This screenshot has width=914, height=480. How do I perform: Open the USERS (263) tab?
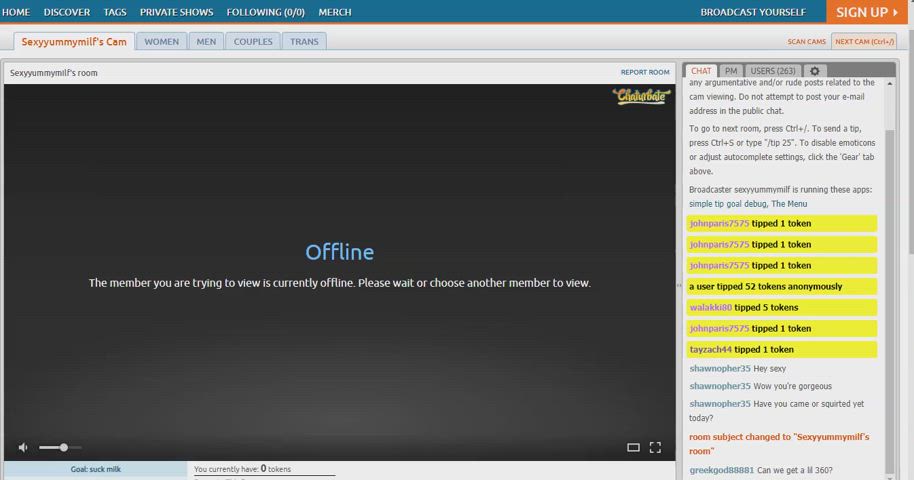(773, 71)
